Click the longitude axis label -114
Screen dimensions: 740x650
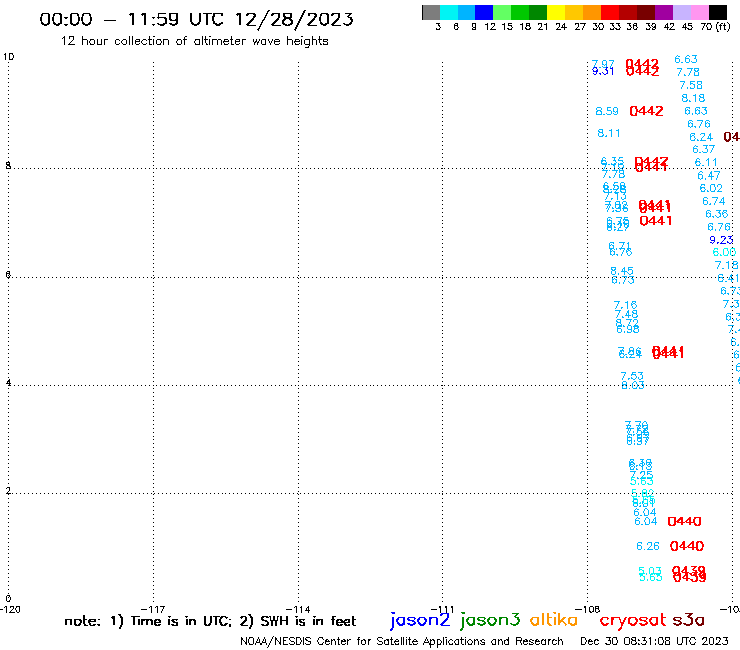point(297,609)
